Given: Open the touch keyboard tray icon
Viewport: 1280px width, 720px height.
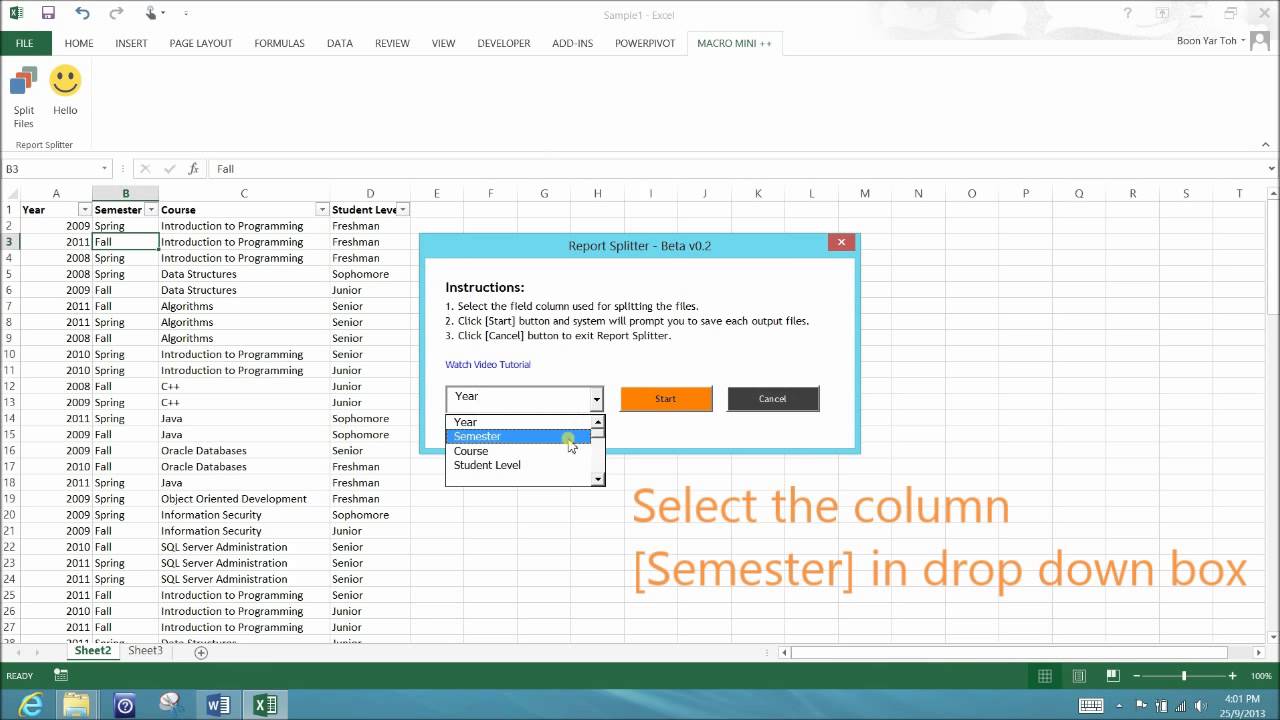Looking at the screenshot, I should click(x=1092, y=705).
